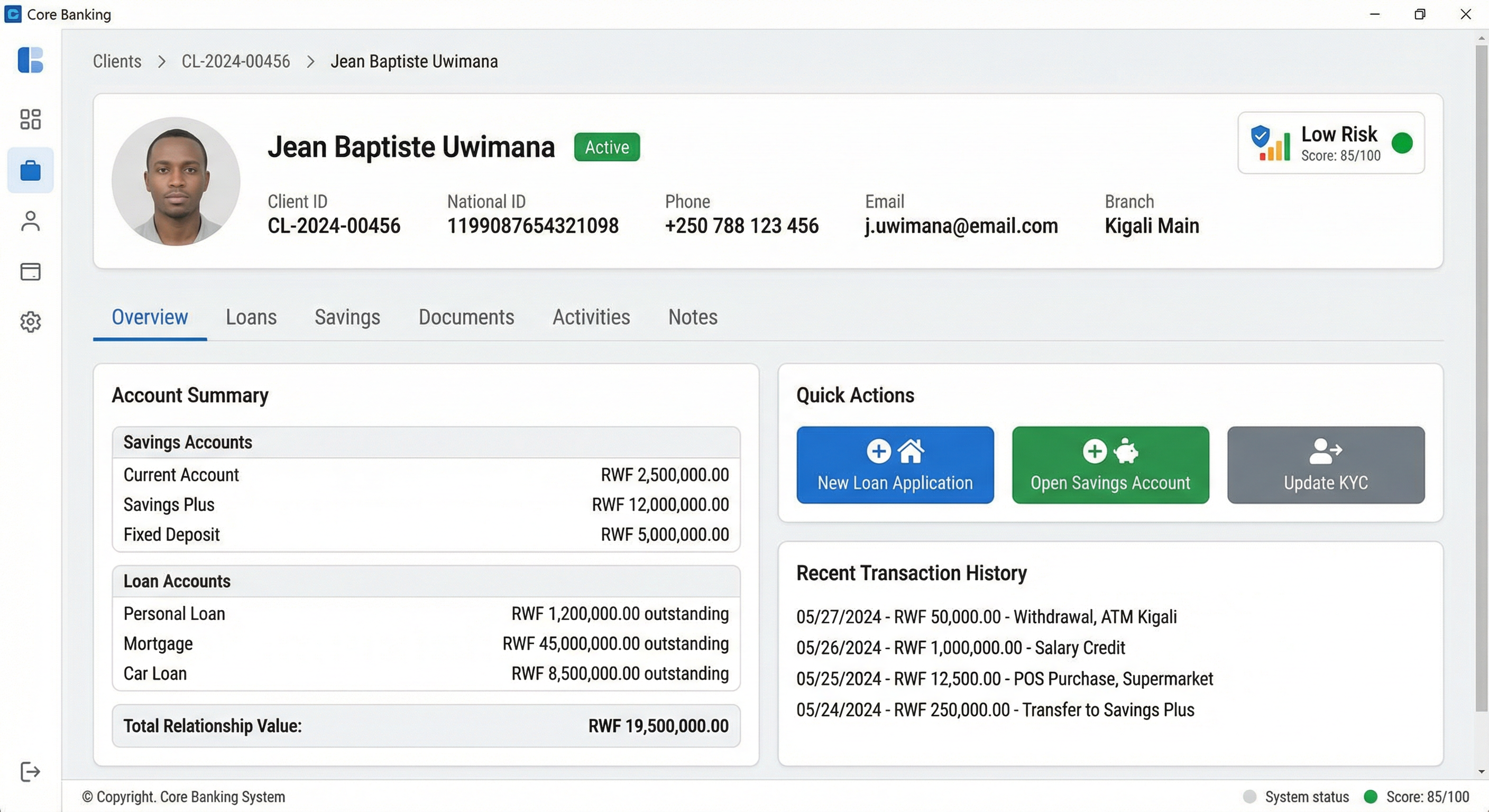The width and height of the screenshot is (1489, 812).
Task: Click the Low Risk shield chart icon
Action: coord(1270,143)
